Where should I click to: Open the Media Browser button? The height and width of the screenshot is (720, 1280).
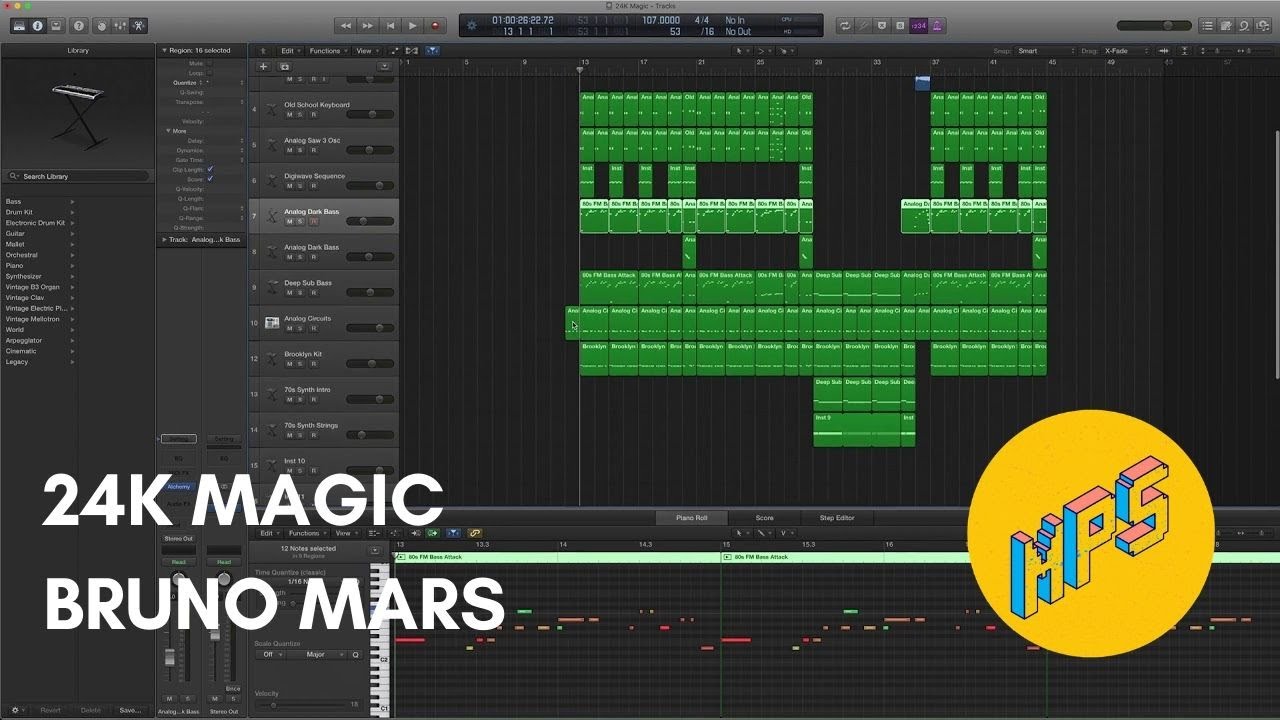(1262, 25)
